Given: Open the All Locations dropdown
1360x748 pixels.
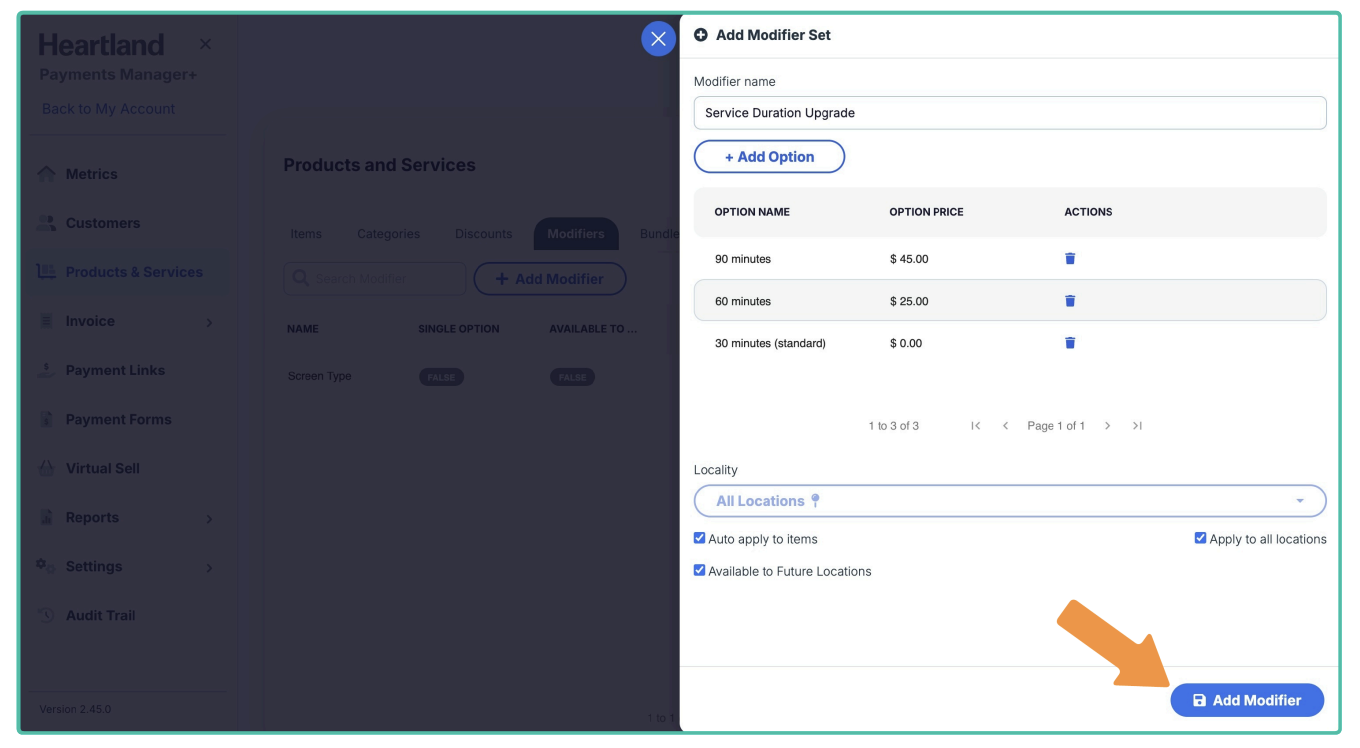Looking at the screenshot, I should 1010,501.
